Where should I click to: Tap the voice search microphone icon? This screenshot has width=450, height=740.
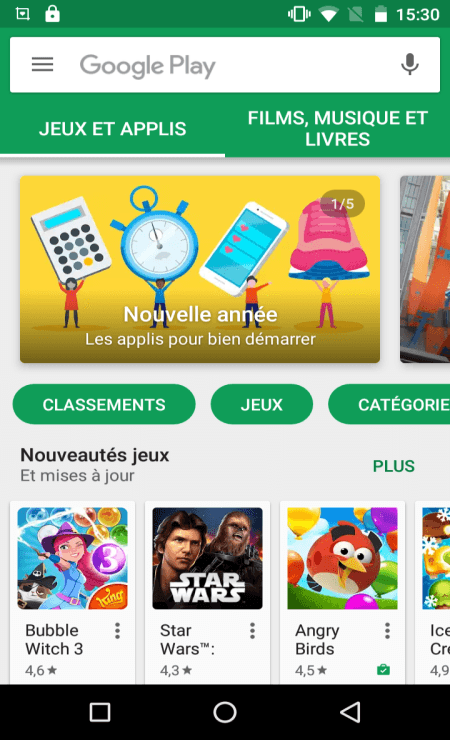click(x=409, y=64)
